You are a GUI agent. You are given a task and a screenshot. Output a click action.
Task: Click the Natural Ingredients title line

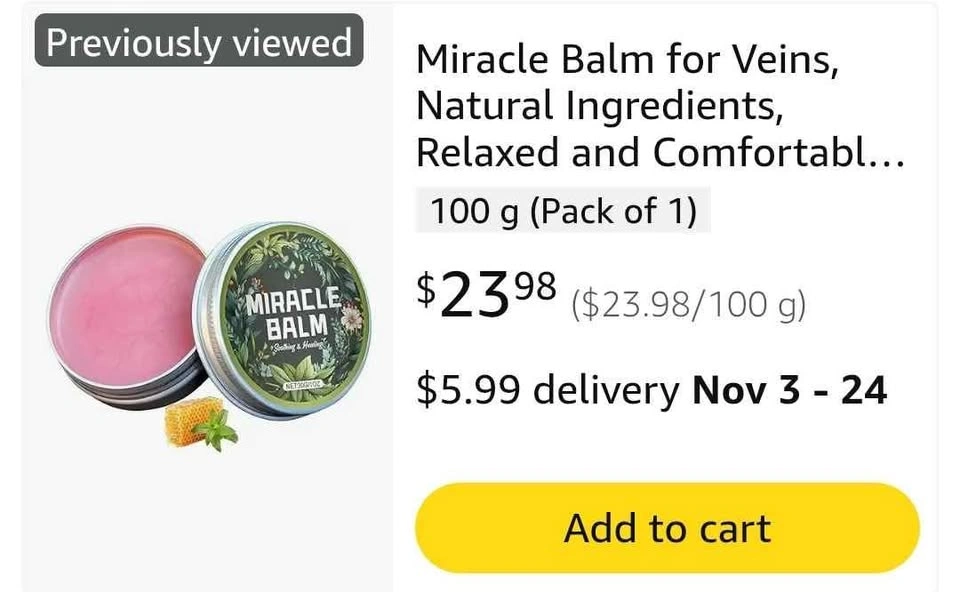pos(599,105)
